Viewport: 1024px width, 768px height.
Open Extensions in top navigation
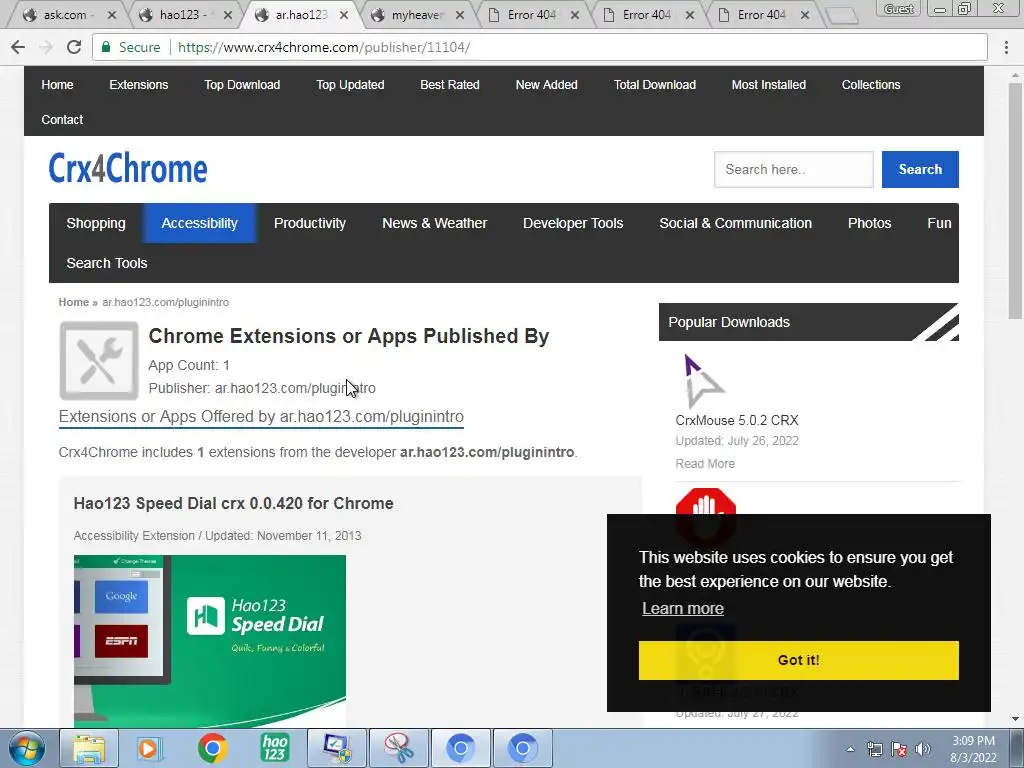pyautogui.click(x=138, y=85)
